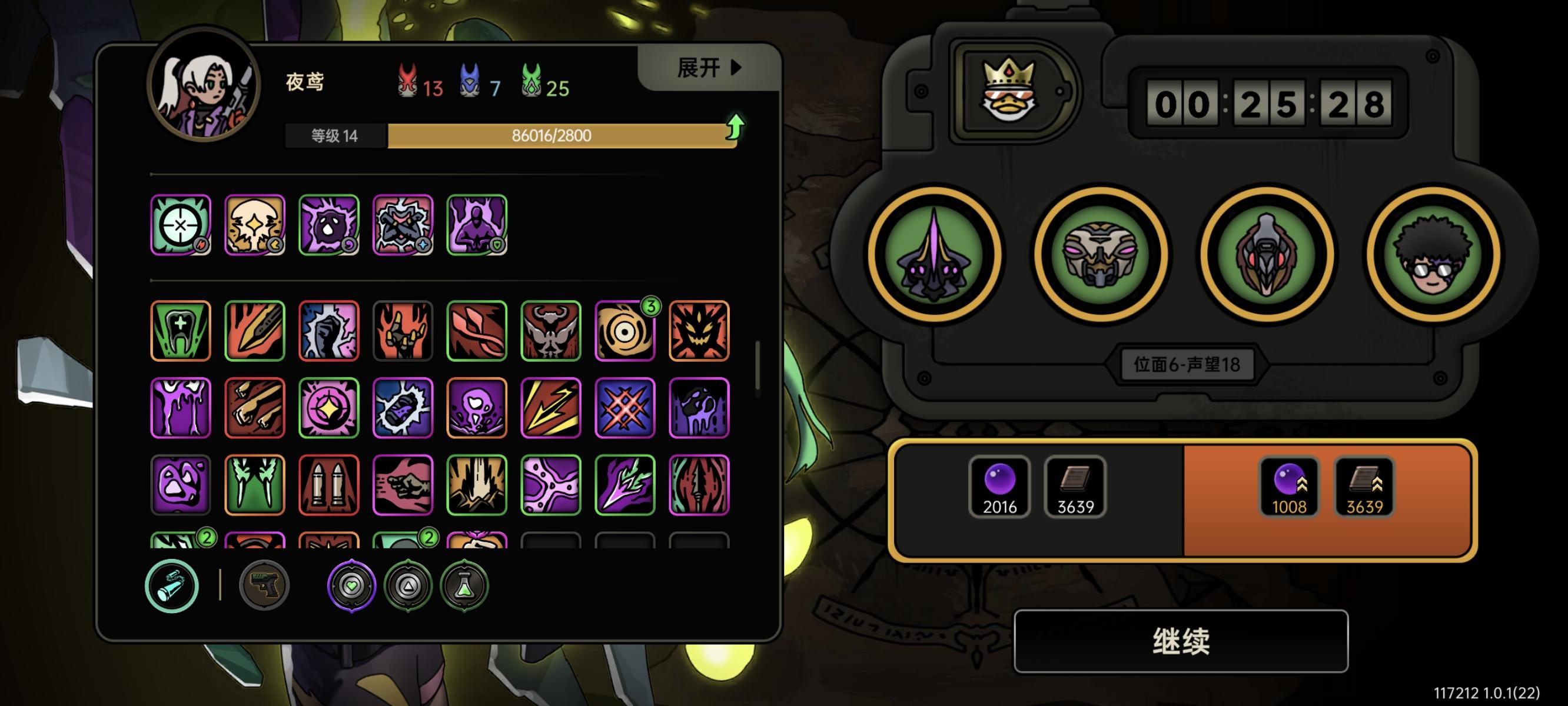Select the cracked skull skill icon
Screen dimensions: 1568x706
pos(254,225)
